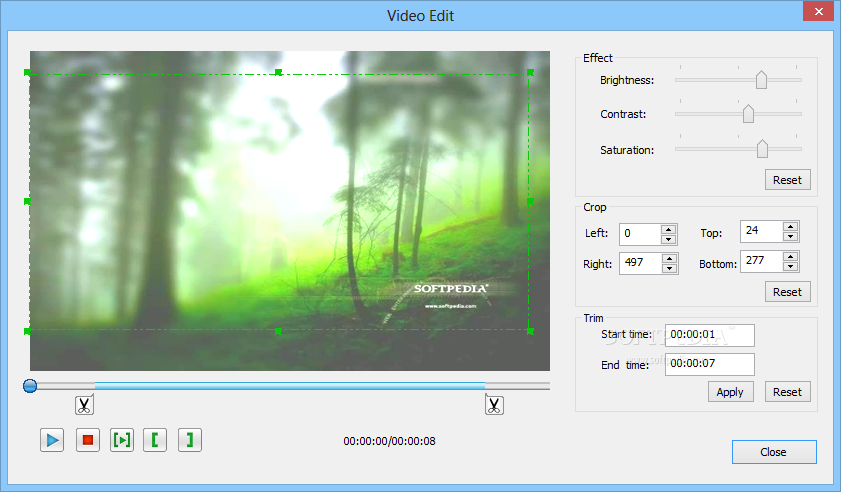Click the Contrast slider thumb
Viewport: 841px width, 492px height.
click(748, 114)
